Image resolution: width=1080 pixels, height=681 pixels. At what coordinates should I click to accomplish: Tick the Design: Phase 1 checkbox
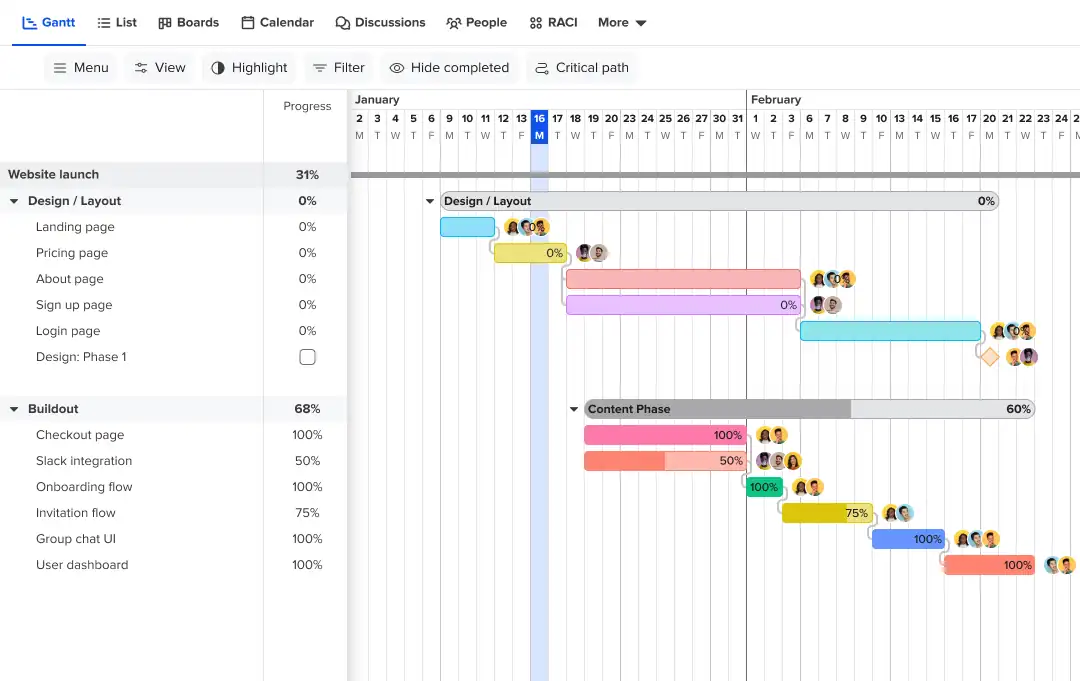coord(307,356)
